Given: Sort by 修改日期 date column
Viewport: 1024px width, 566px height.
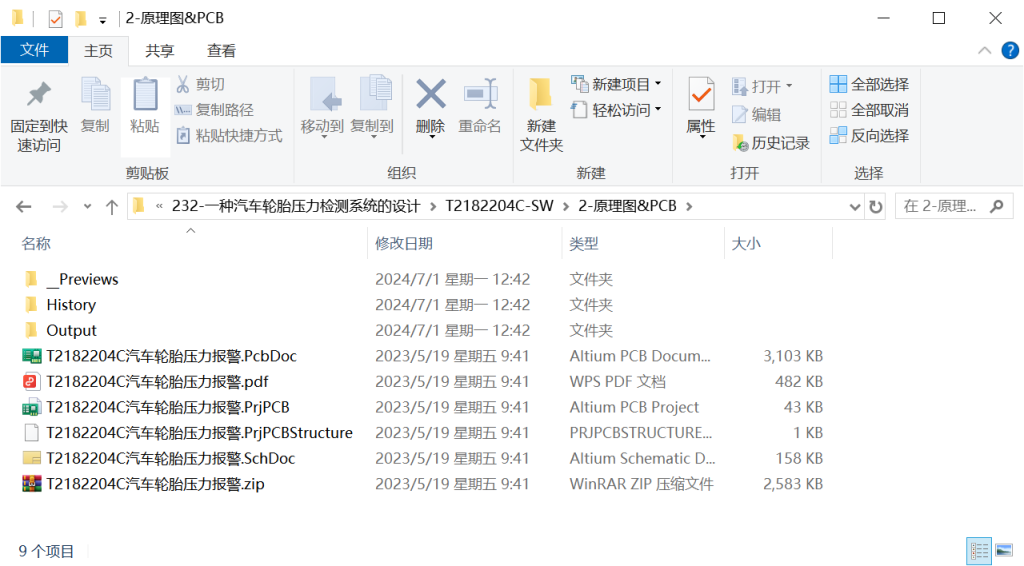Looking at the screenshot, I should [404, 244].
